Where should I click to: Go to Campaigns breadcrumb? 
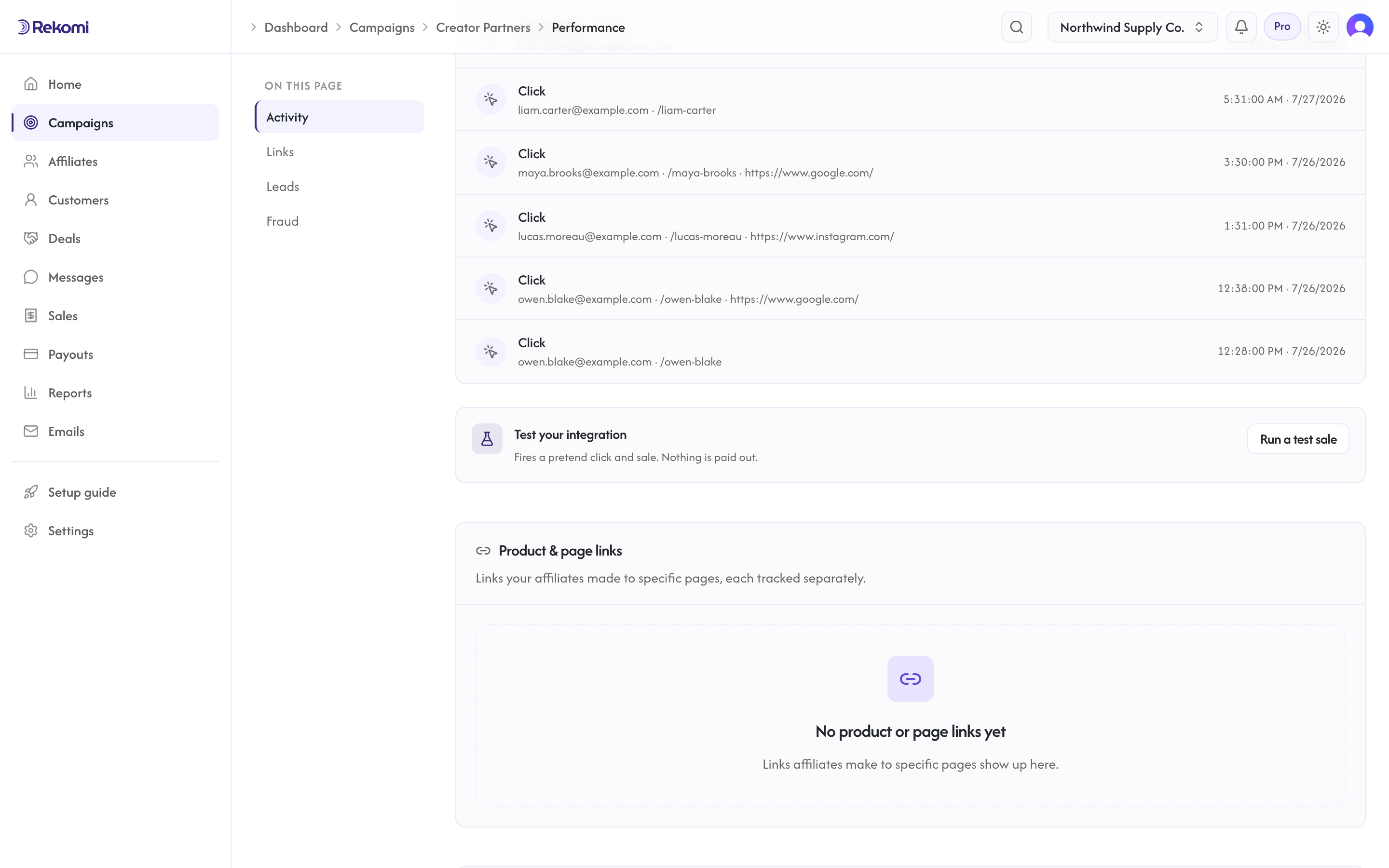click(x=381, y=27)
